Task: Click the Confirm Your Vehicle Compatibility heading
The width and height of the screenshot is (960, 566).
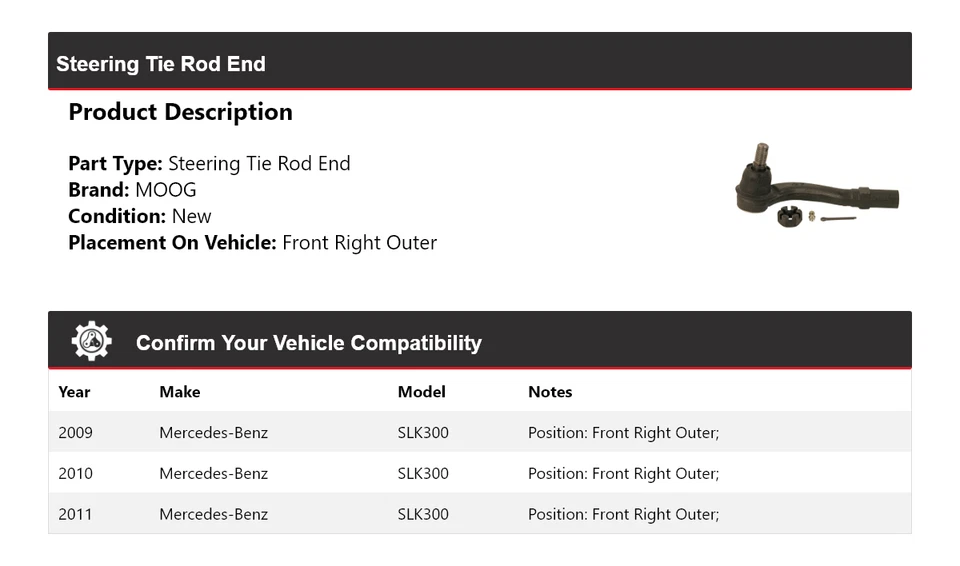Action: point(308,343)
